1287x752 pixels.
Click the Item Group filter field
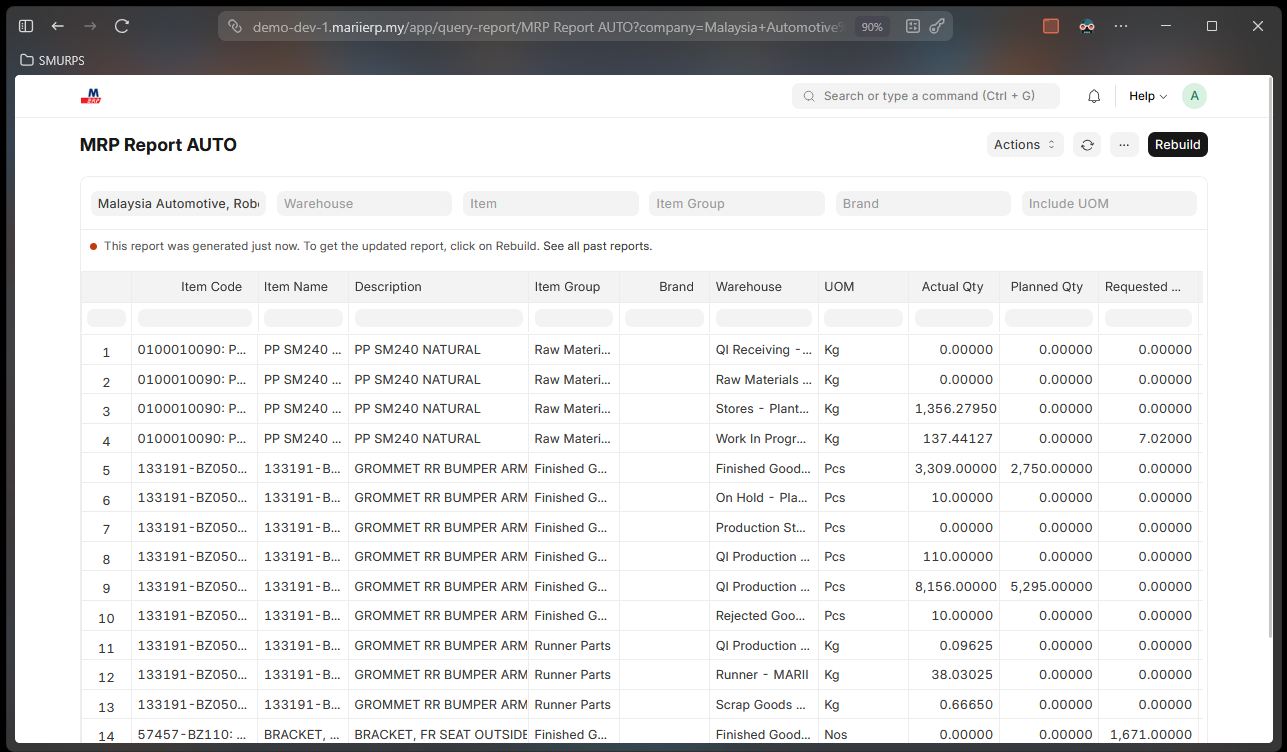tap(736, 204)
